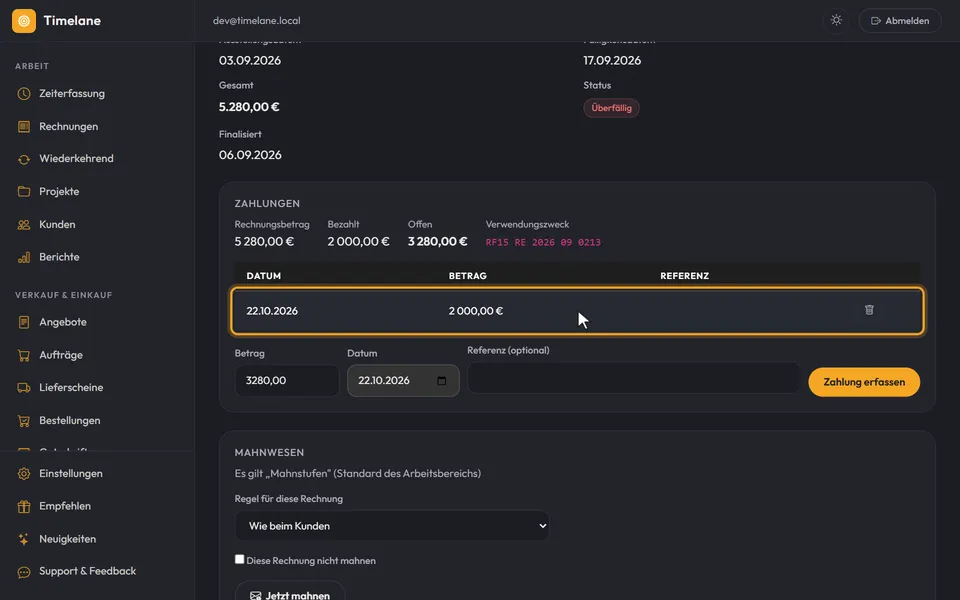
Task: Click the Projekte folder icon
Action: [x=24, y=192]
